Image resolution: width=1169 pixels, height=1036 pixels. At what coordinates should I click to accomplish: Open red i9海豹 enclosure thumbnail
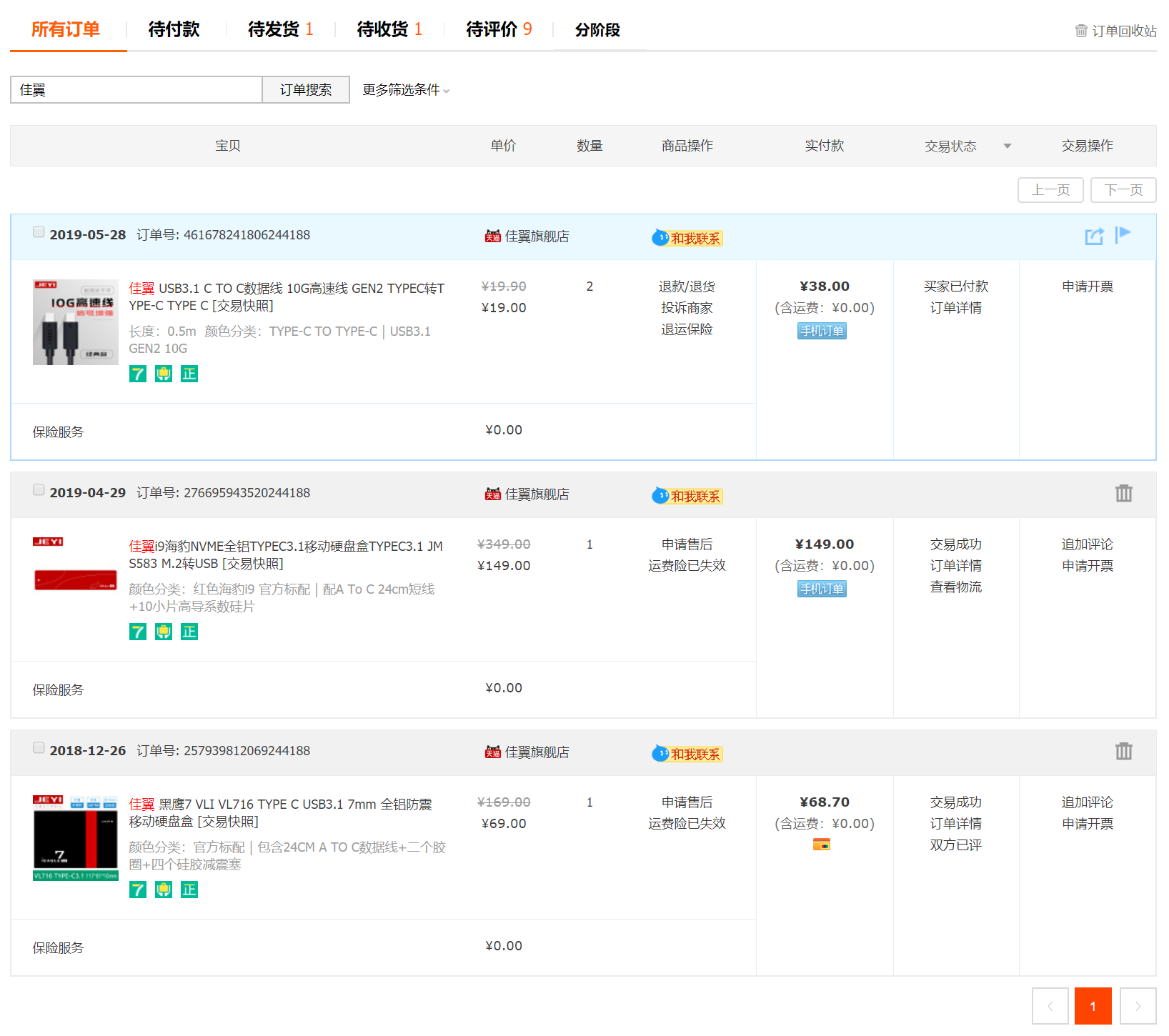coord(76,580)
